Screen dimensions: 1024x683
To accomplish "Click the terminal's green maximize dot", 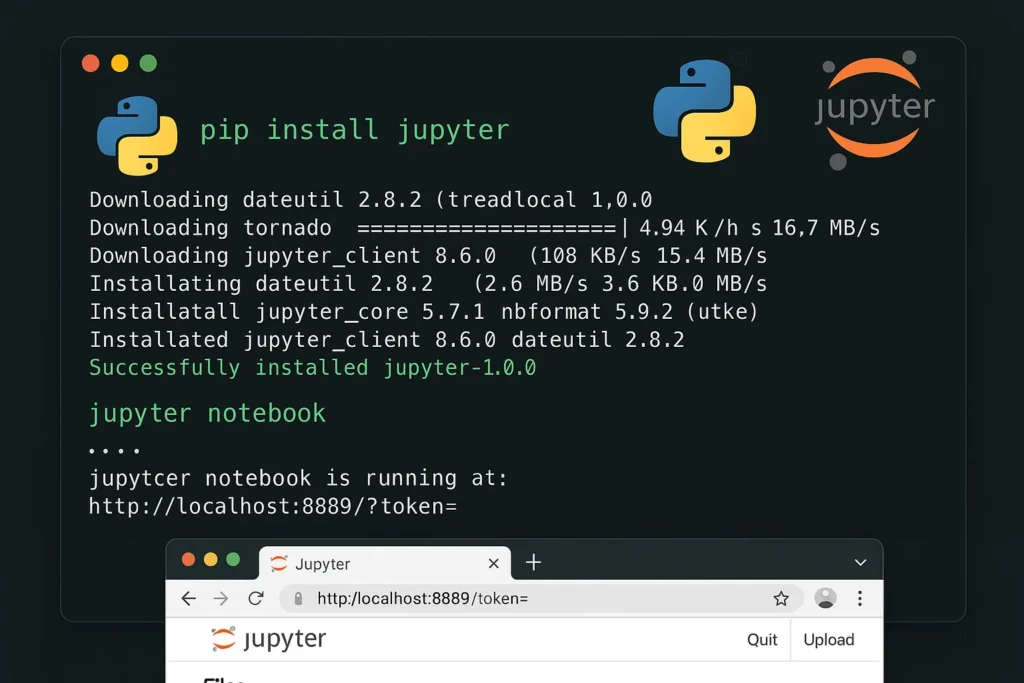I will coord(148,63).
